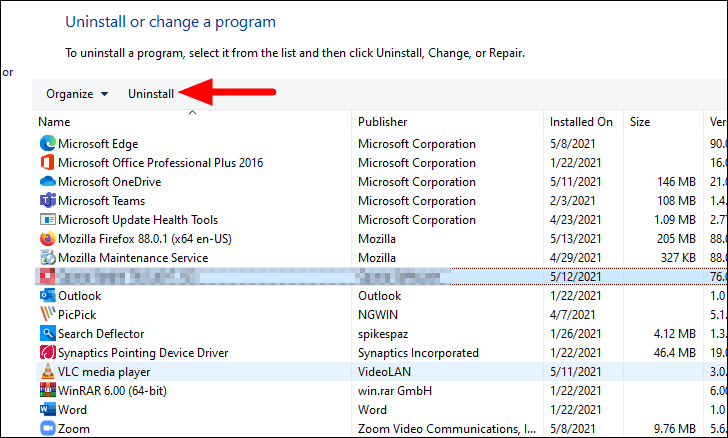The height and width of the screenshot is (438, 728).
Task: Select the Outlook program name
Action: coord(79,295)
